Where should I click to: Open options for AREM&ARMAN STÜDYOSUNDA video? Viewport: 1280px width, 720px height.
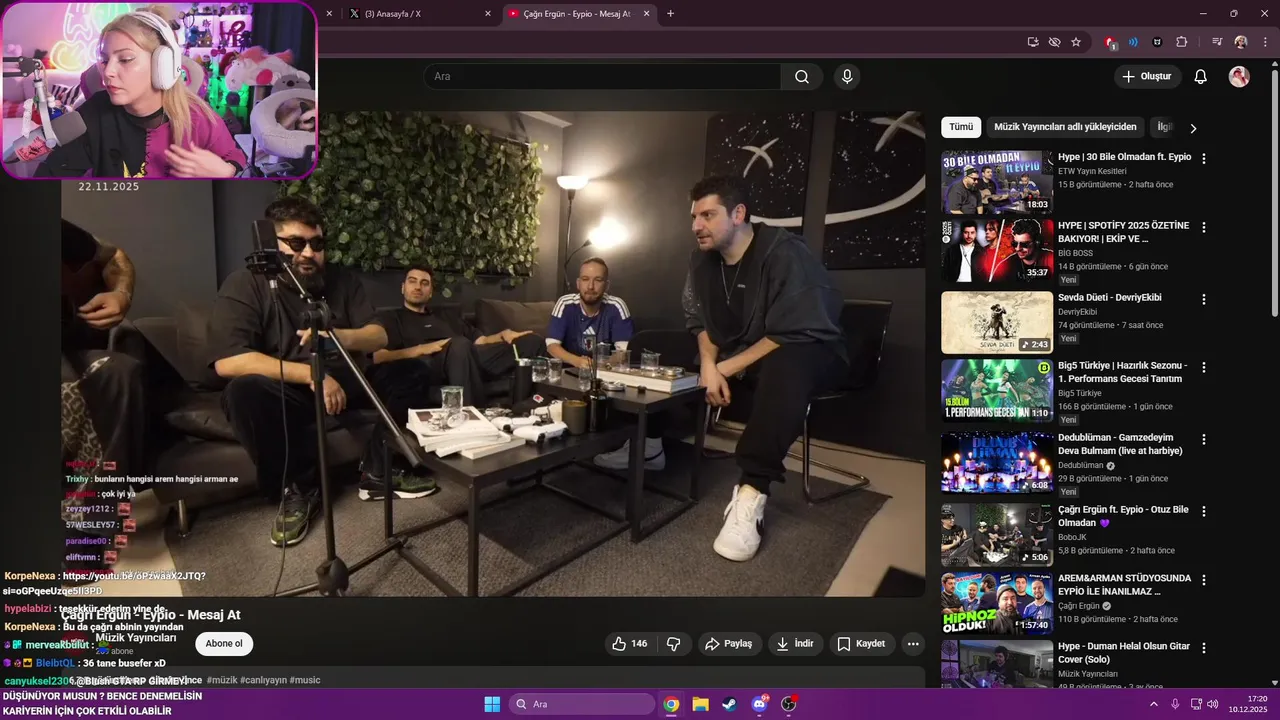1204,579
